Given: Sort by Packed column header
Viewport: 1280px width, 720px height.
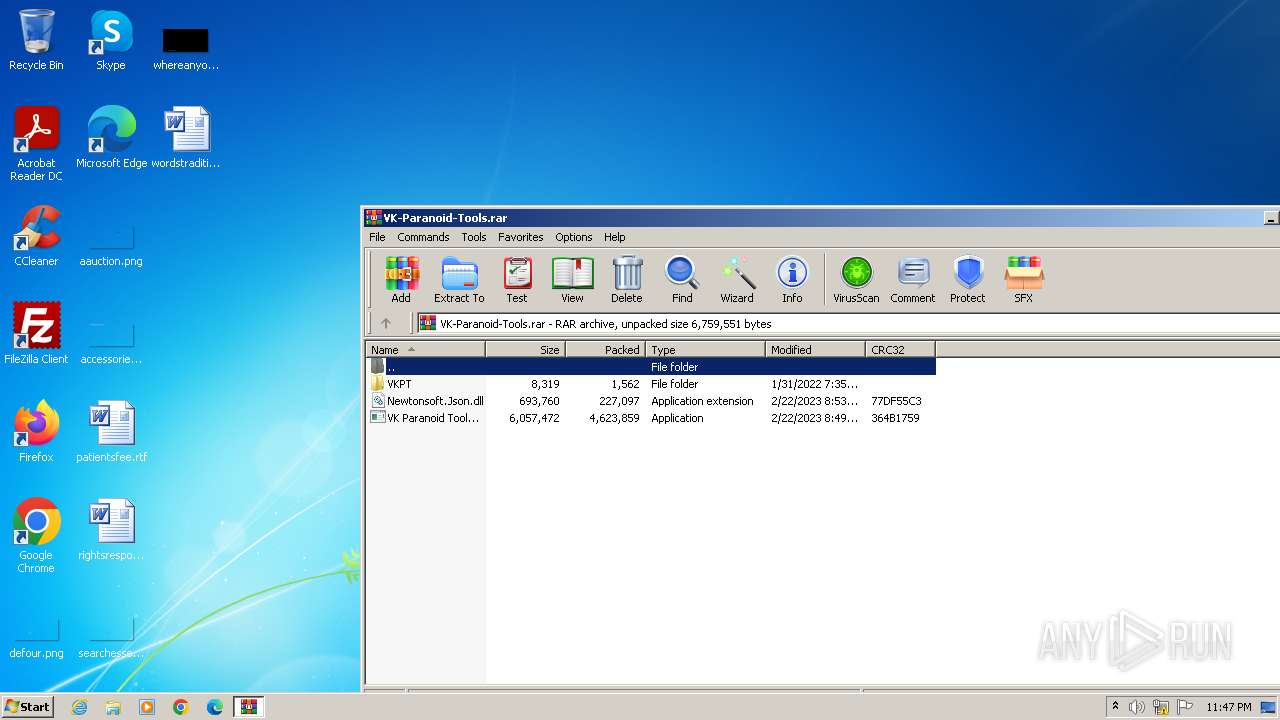Looking at the screenshot, I should point(606,349).
